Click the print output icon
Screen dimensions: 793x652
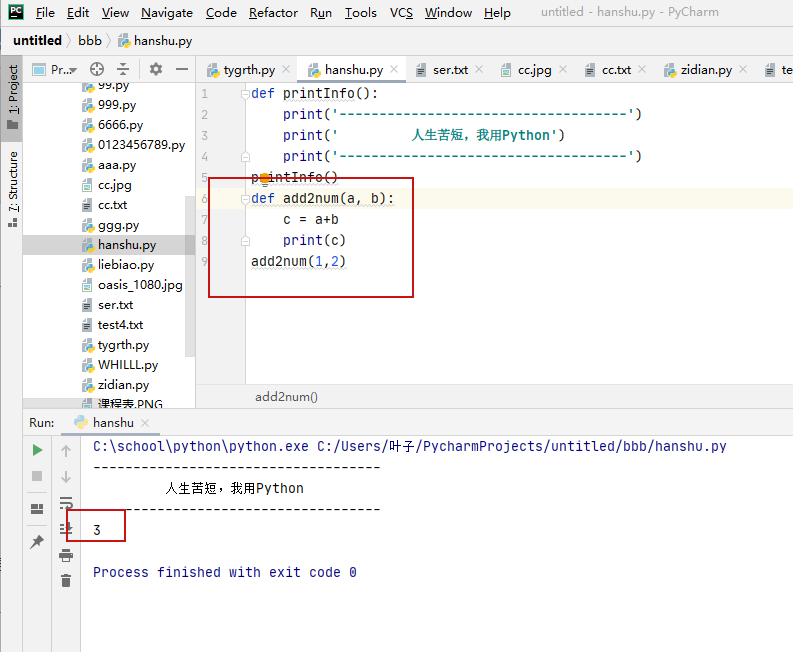(66, 555)
